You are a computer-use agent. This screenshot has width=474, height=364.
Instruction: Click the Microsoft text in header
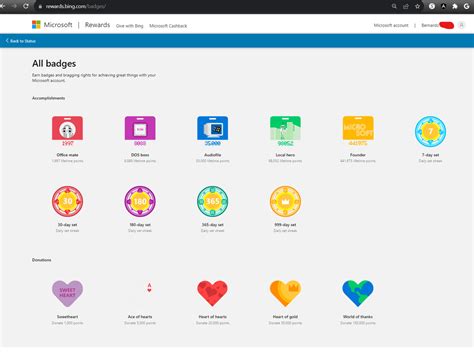(x=58, y=25)
